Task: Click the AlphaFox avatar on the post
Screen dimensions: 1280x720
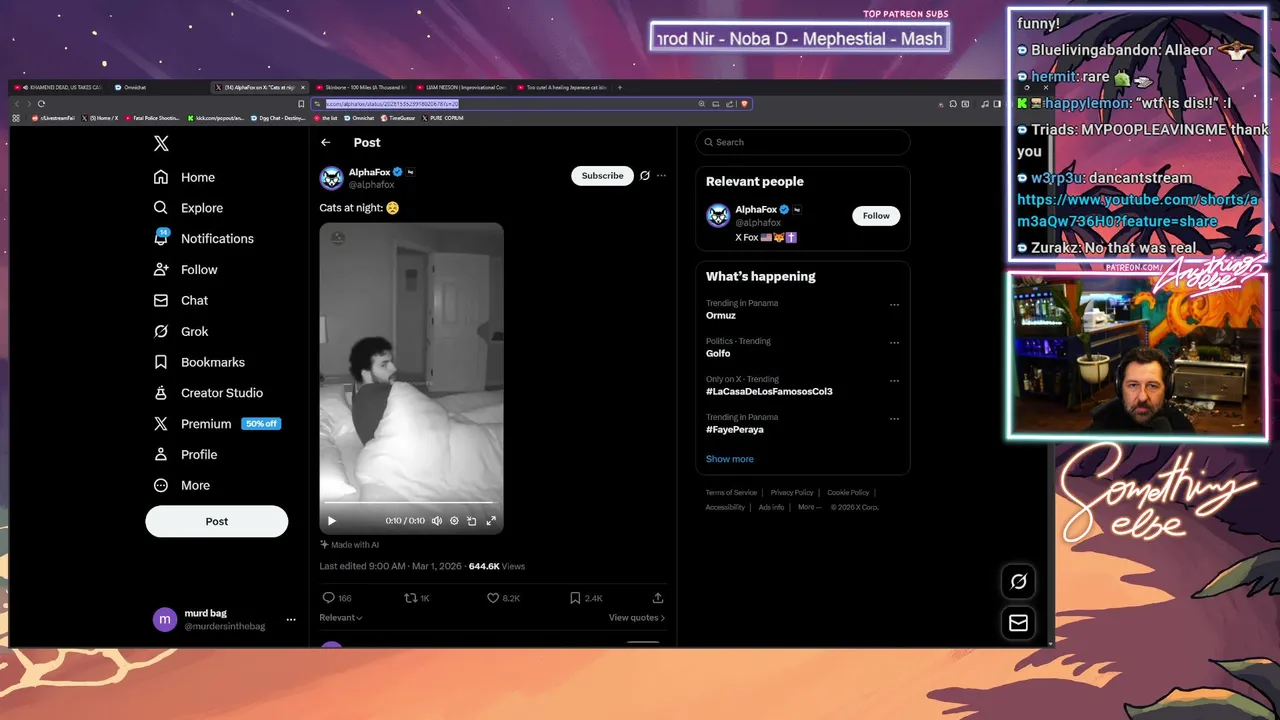Action: [x=331, y=178]
